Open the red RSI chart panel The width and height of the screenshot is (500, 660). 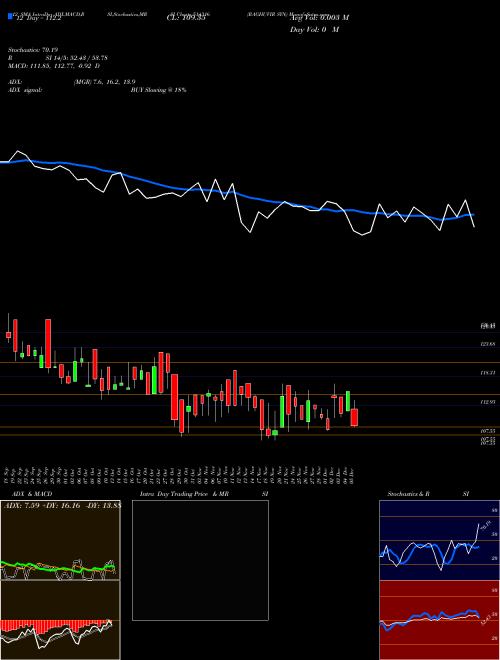pyautogui.click(x=439, y=620)
